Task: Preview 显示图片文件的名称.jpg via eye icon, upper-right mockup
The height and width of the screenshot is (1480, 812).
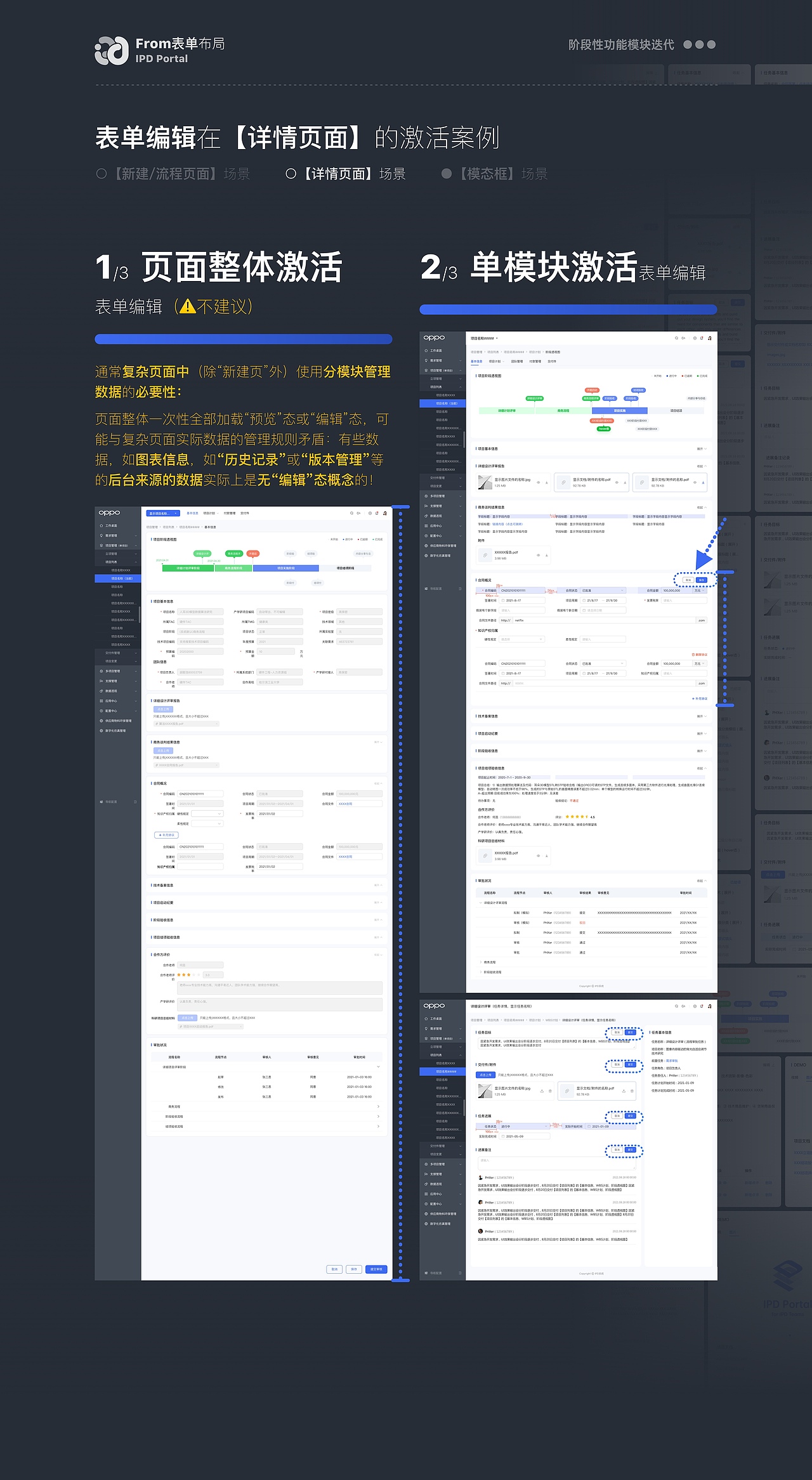Action: (538, 482)
